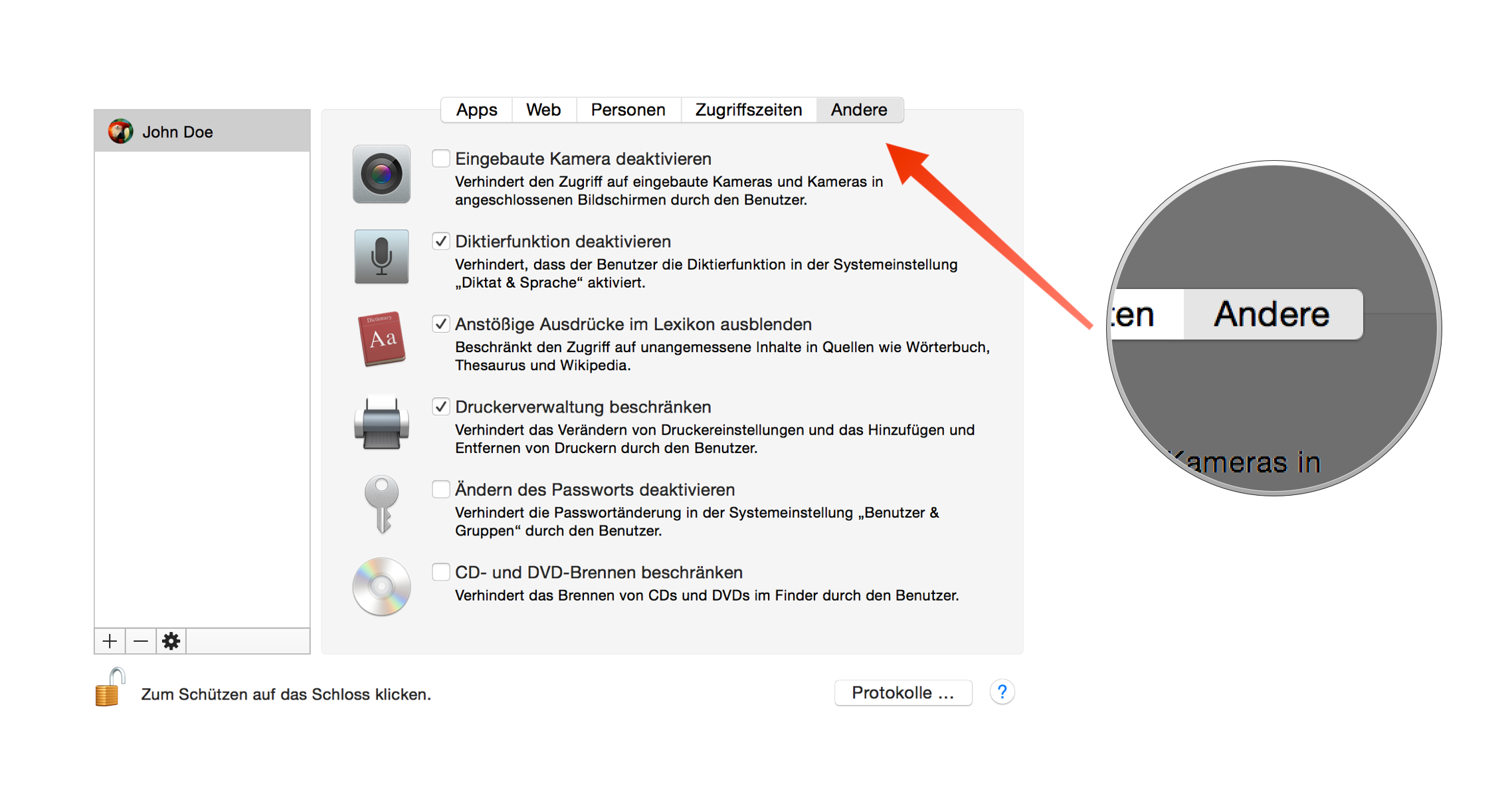This screenshot has width=1512, height=800.
Task: Click the CD icon for Brennen restriction
Action: pos(381,587)
